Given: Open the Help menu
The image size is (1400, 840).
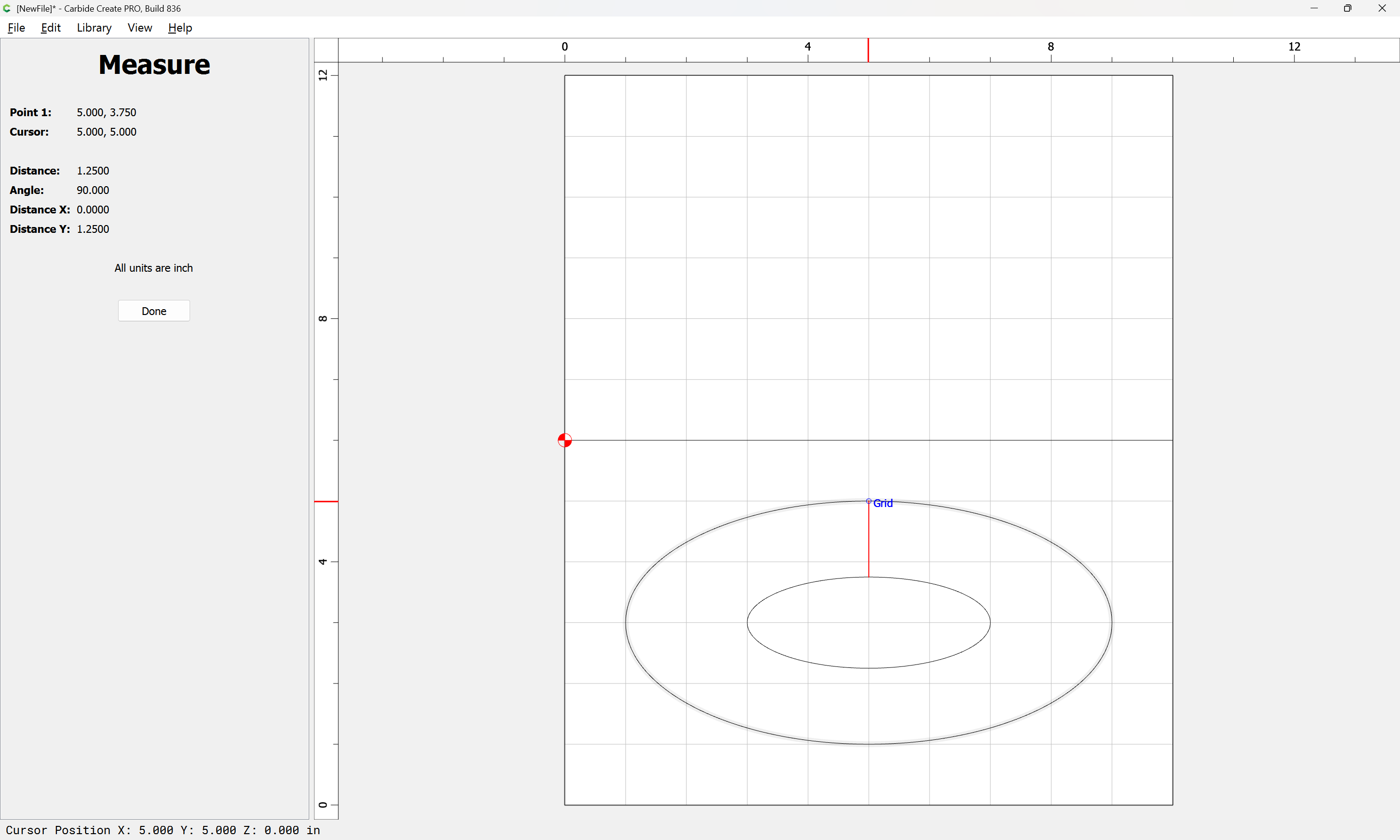Looking at the screenshot, I should (x=180, y=28).
